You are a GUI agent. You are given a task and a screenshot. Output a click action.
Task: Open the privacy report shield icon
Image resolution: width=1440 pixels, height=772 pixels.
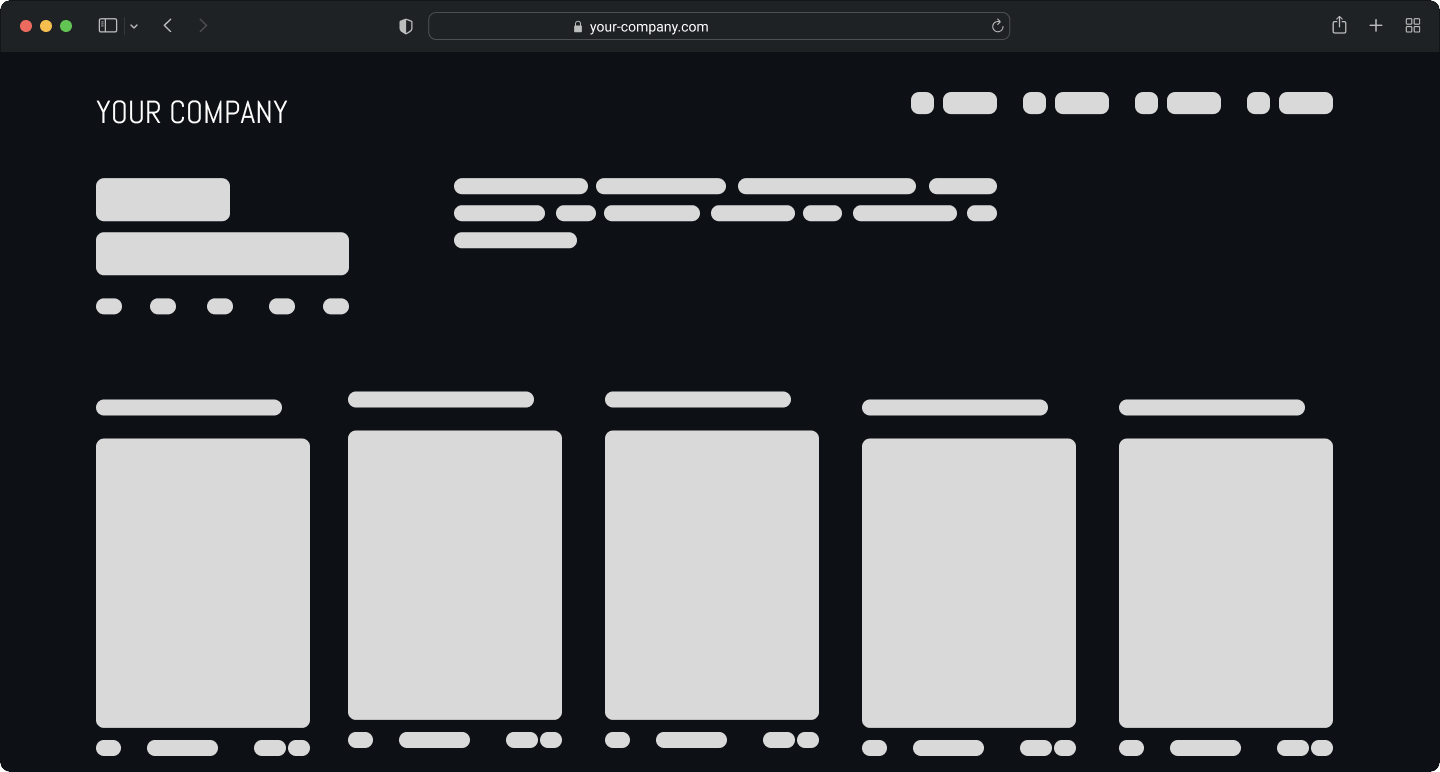click(406, 27)
